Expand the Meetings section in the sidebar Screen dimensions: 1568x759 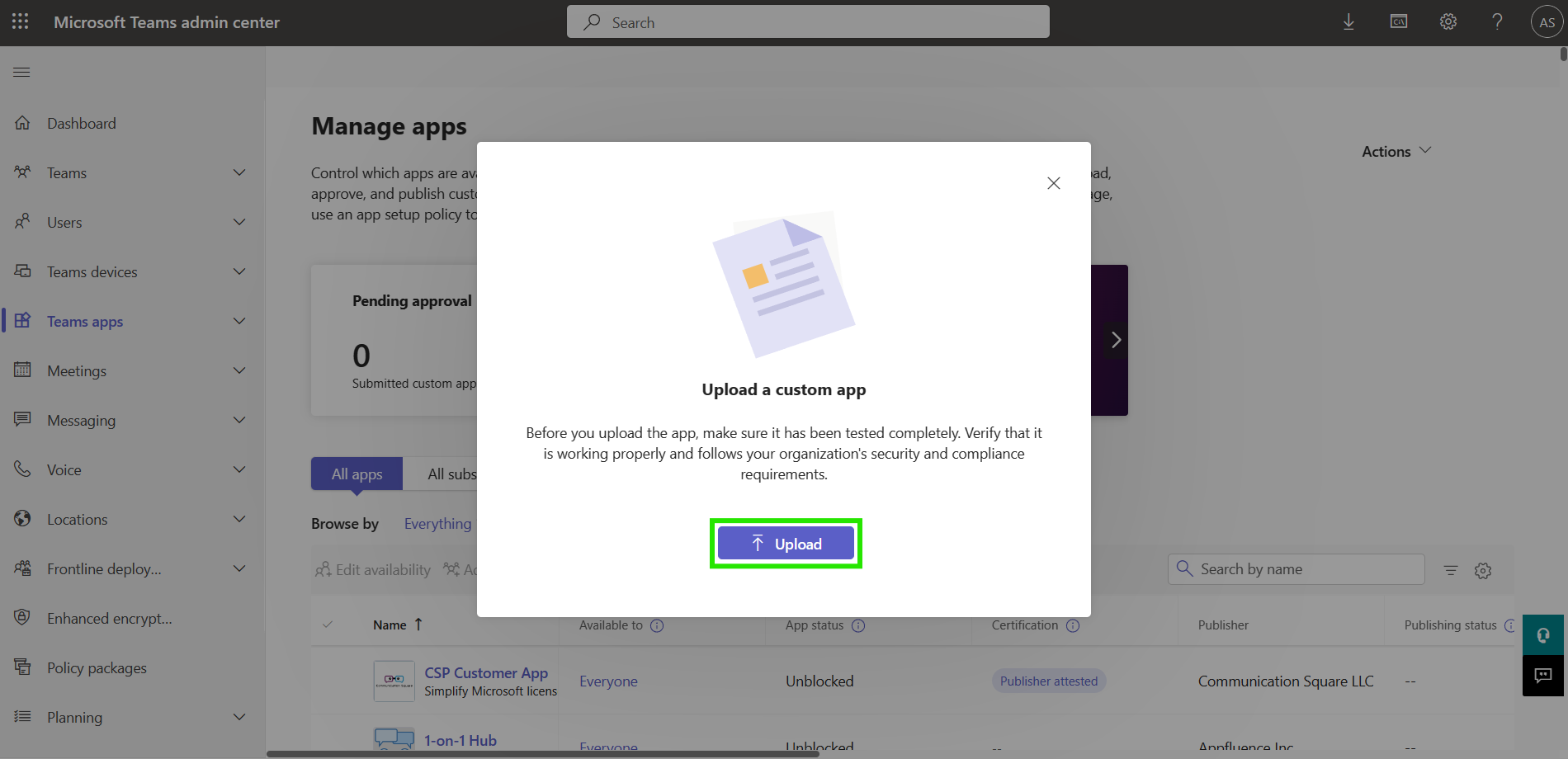(x=239, y=370)
